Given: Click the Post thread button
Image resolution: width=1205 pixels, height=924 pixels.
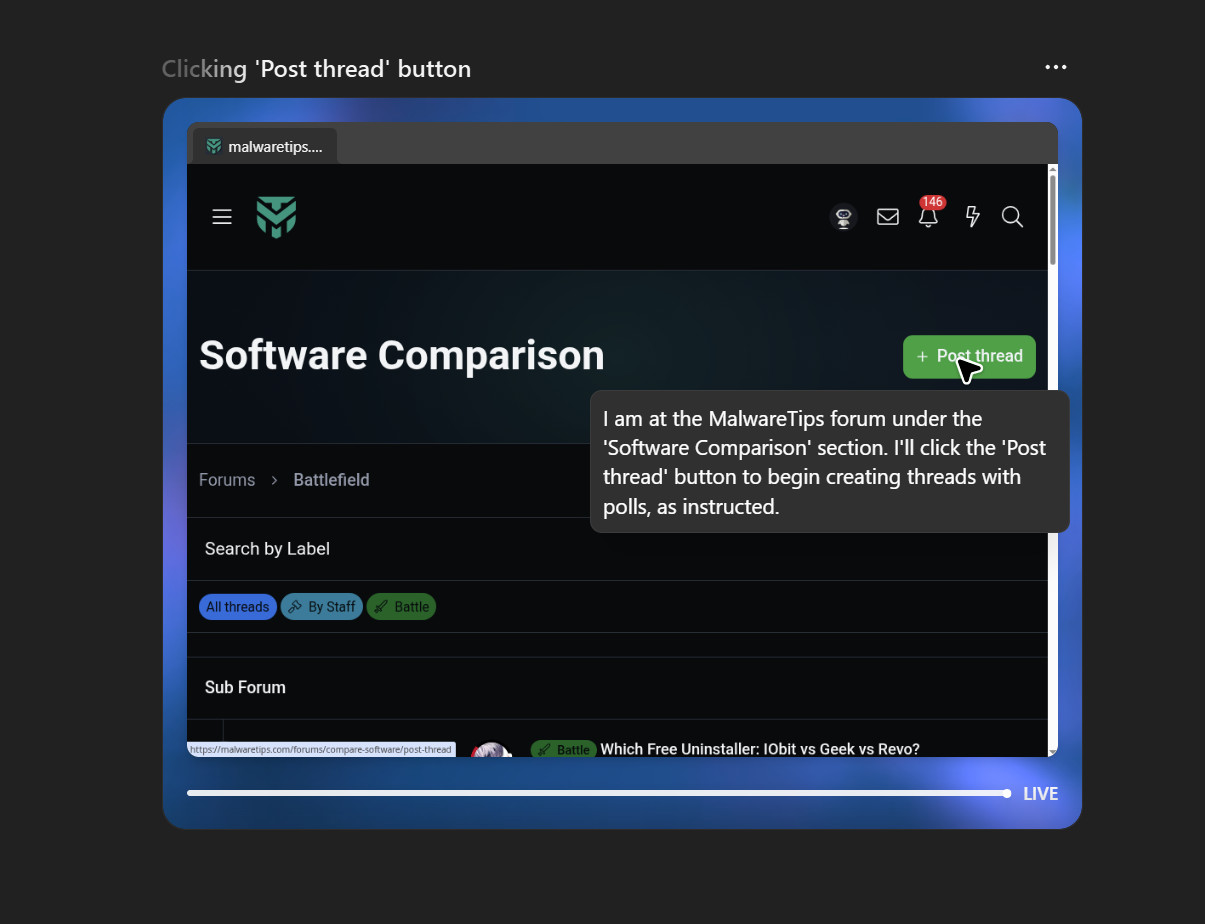Looking at the screenshot, I should [969, 356].
